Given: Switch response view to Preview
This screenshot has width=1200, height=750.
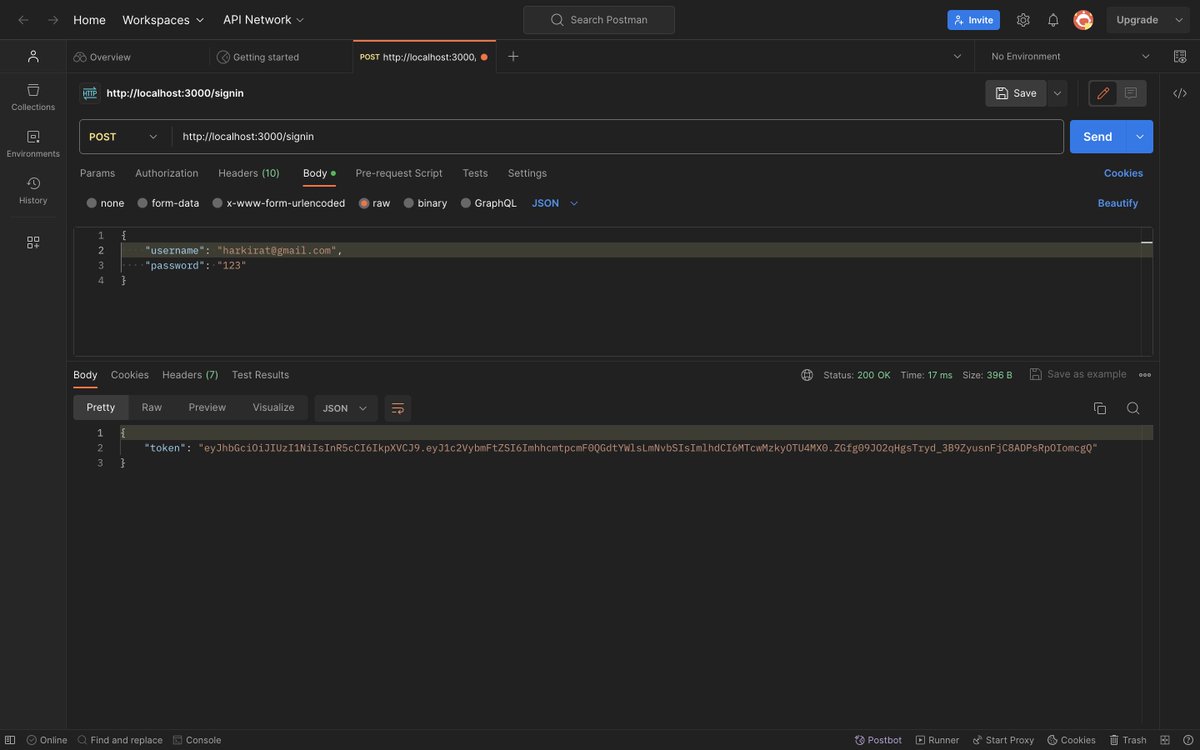Looking at the screenshot, I should (207, 408).
